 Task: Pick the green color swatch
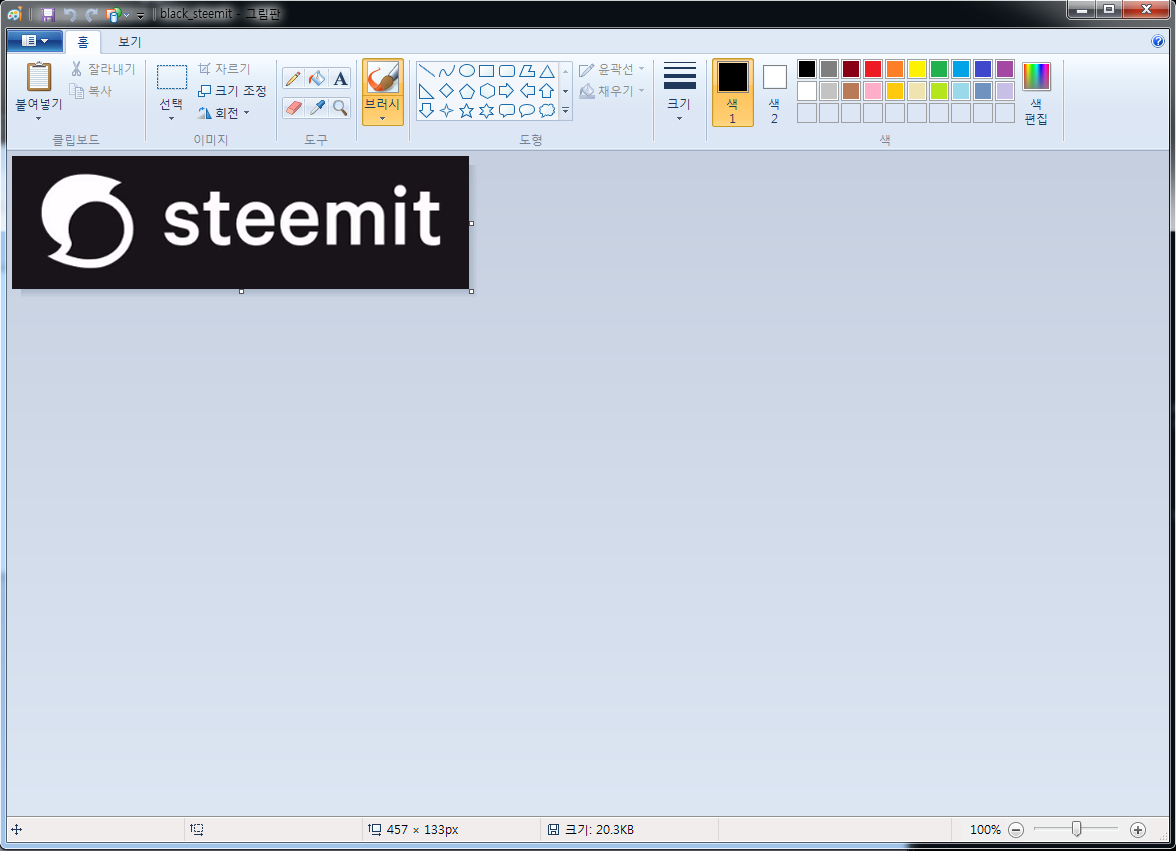(939, 70)
